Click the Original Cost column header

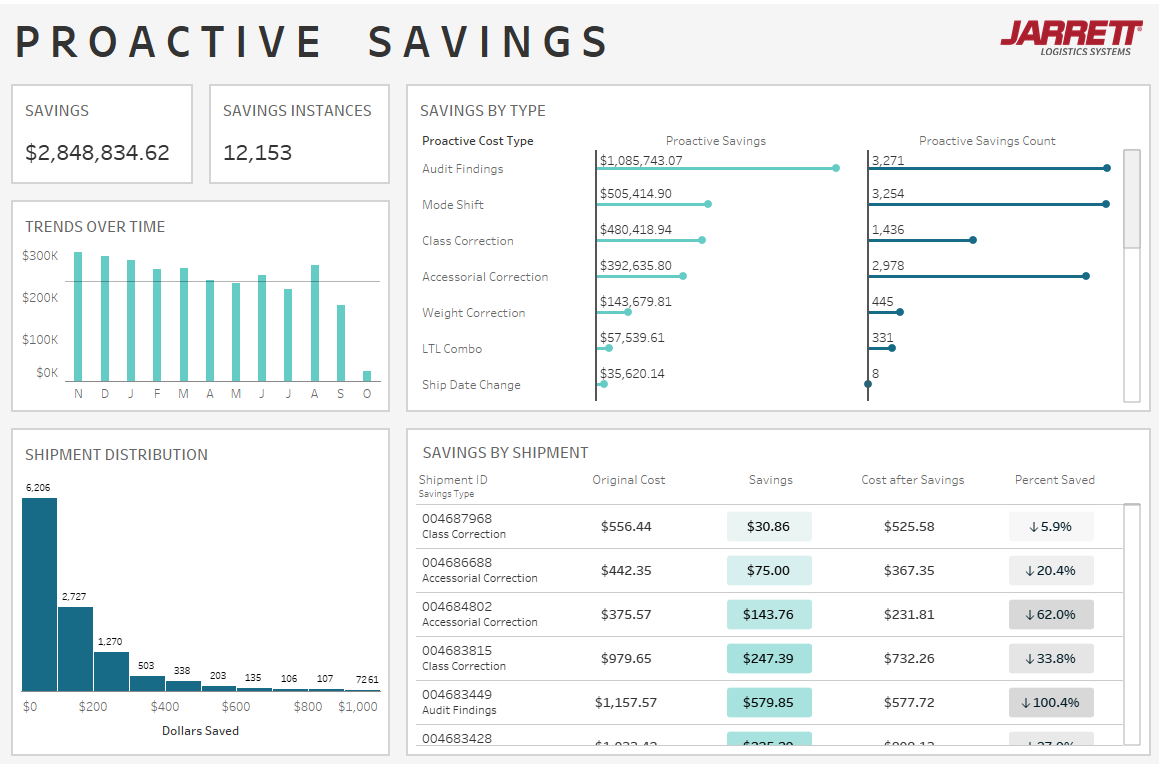[x=628, y=480]
